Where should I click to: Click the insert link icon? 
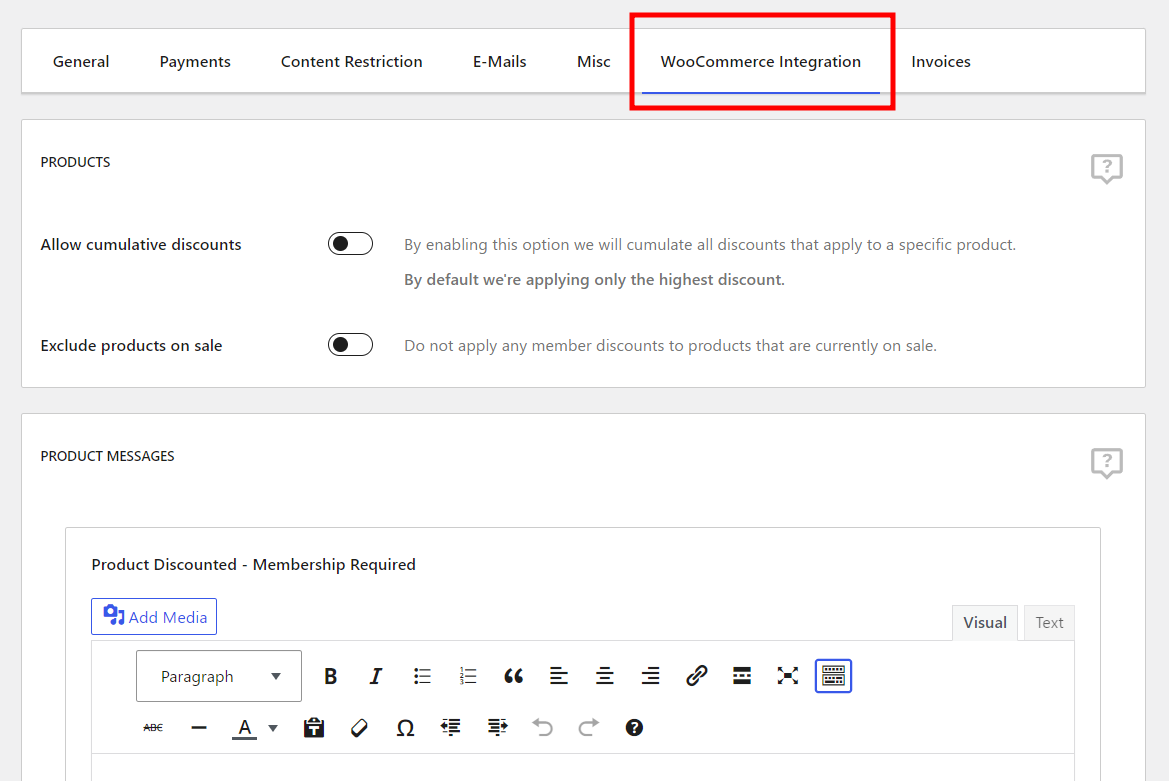point(696,677)
